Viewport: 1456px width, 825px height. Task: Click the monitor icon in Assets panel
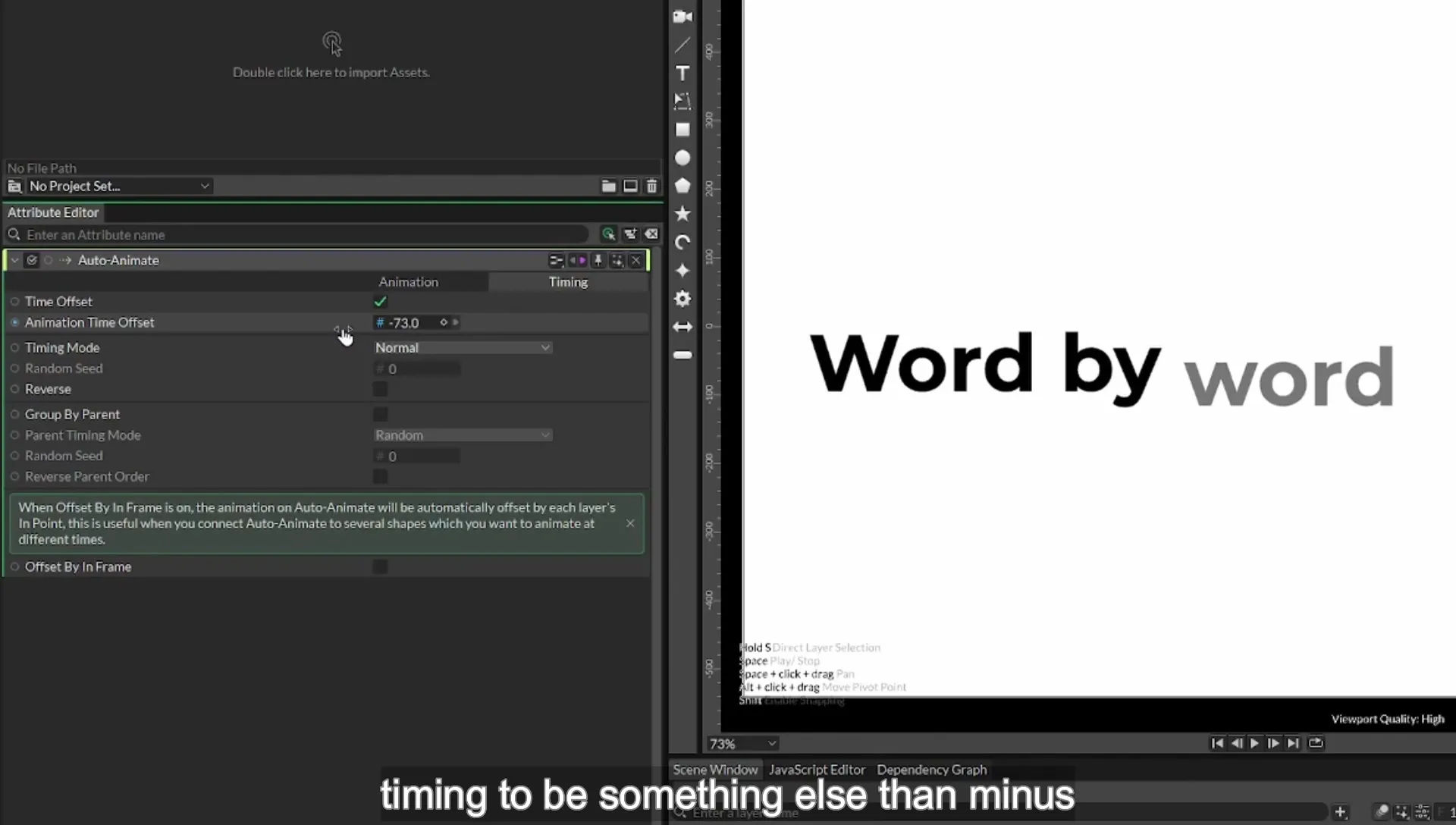pos(630,186)
